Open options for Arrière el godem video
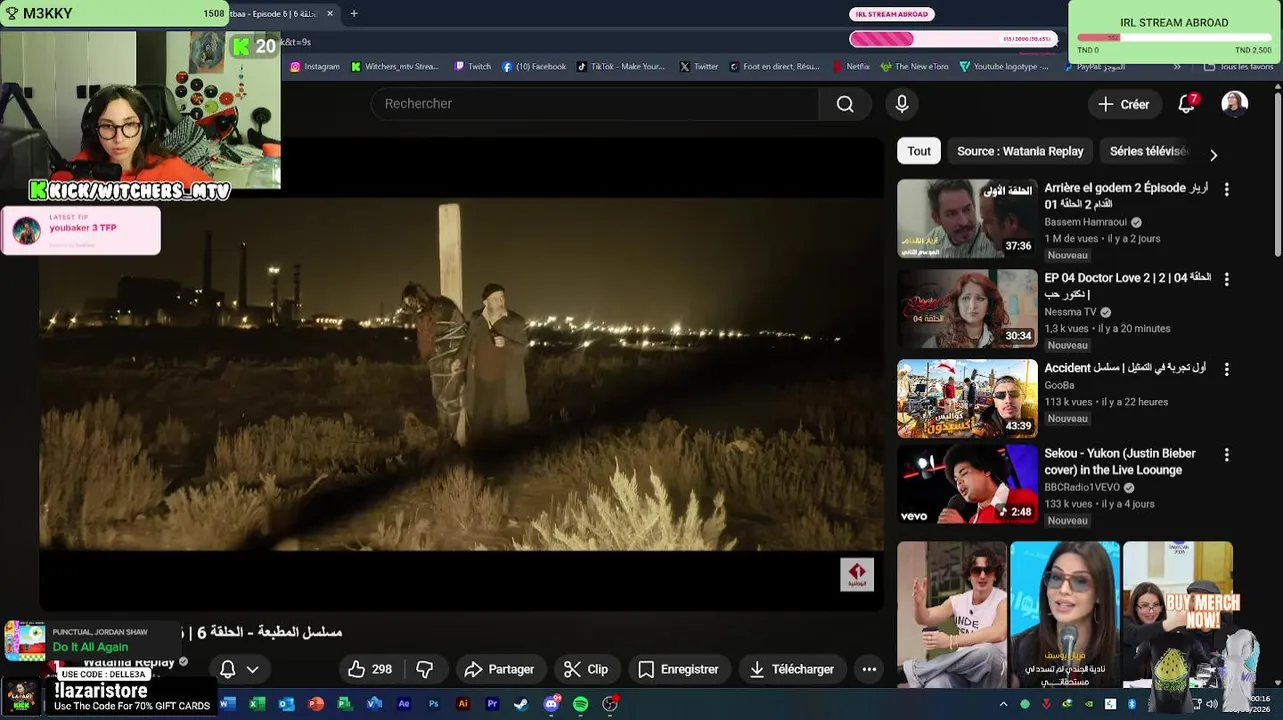 click(x=1226, y=189)
